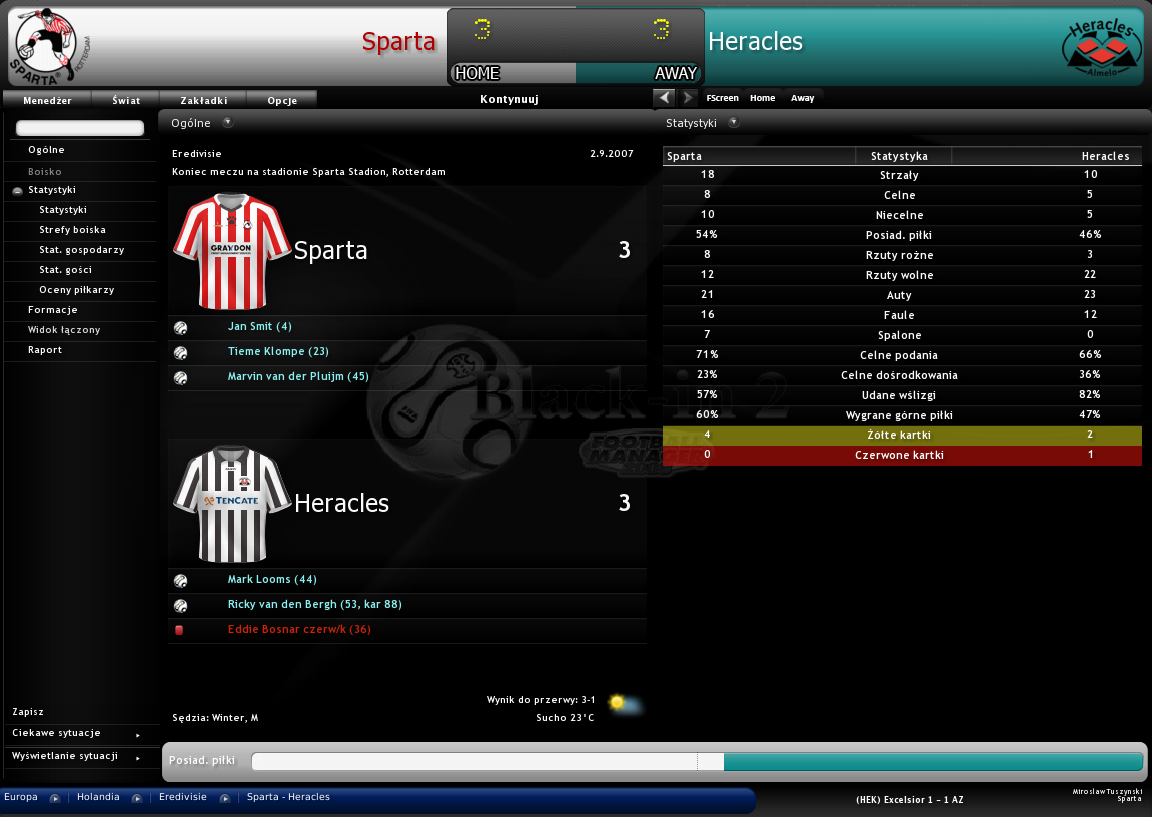Click the sidebar search input field

[x=80, y=128]
